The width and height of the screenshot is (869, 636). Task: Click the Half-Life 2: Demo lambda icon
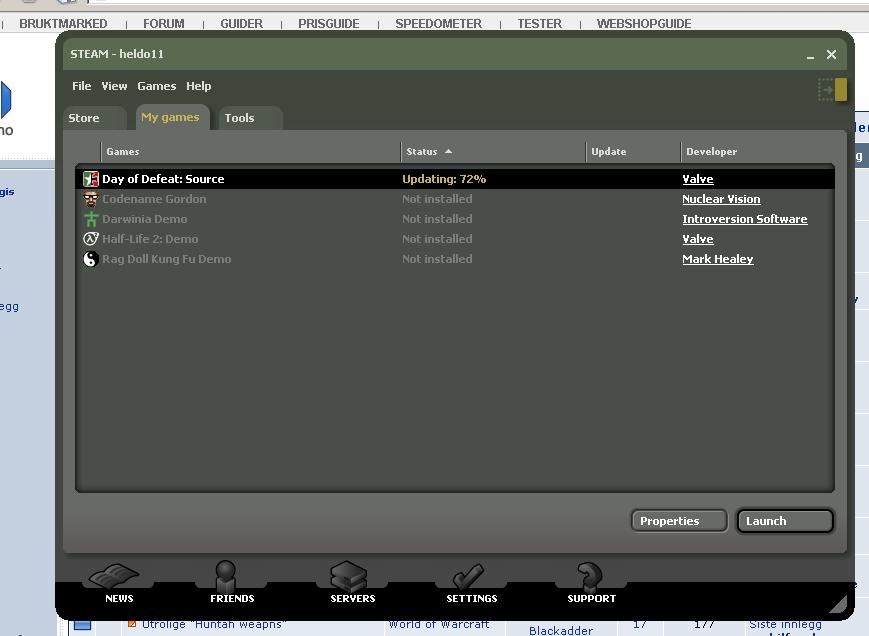pyautogui.click(x=91, y=239)
